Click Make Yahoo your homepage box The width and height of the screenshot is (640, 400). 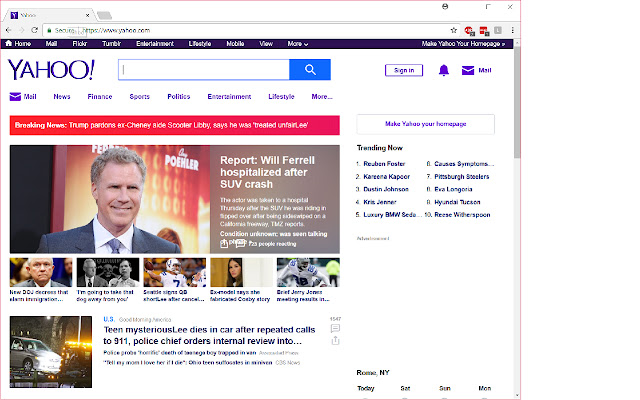pyautogui.click(x=425, y=124)
